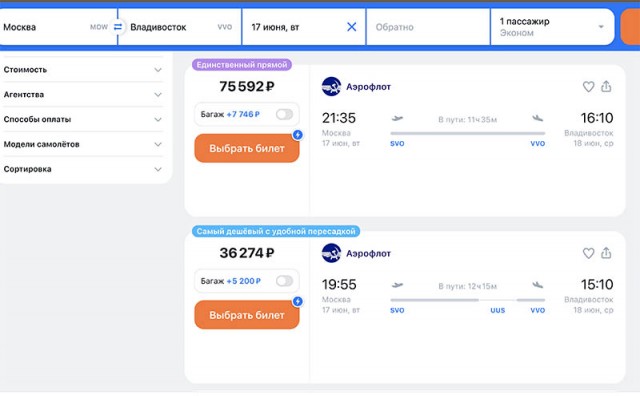Click Aeroflot logo on 36 274₽ card
This screenshot has width=640, height=396.
tap(331, 253)
